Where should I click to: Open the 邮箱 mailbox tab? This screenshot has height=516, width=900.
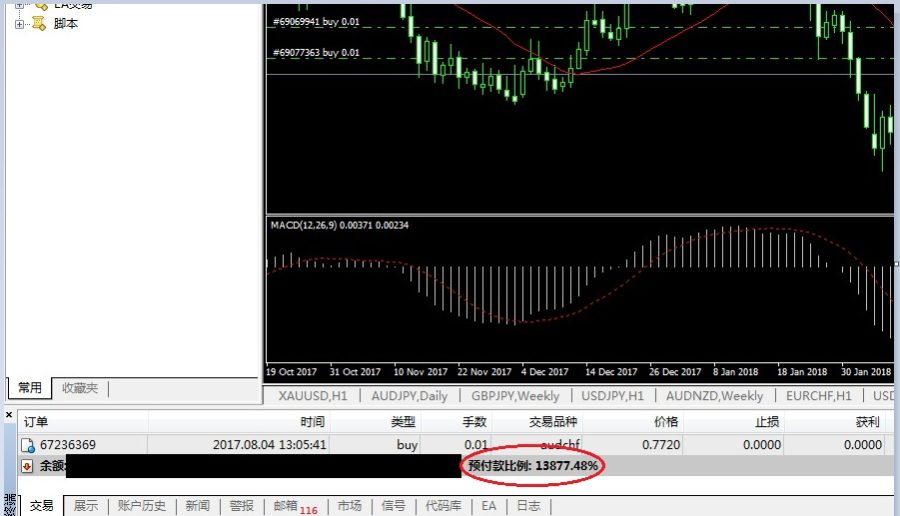pos(285,506)
